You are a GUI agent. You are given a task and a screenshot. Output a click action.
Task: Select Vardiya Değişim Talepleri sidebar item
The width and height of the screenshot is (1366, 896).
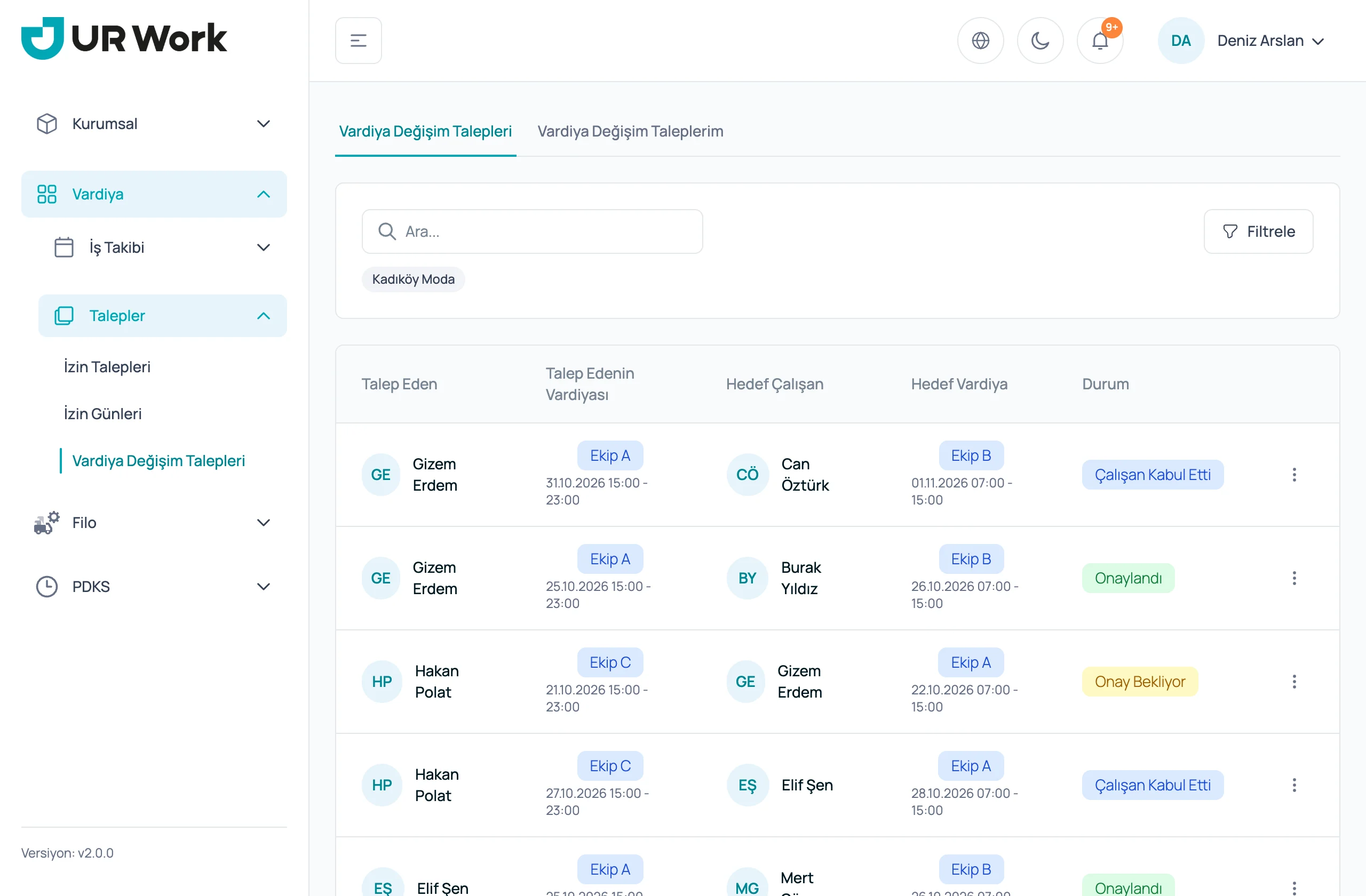click(x=158, y=461)
